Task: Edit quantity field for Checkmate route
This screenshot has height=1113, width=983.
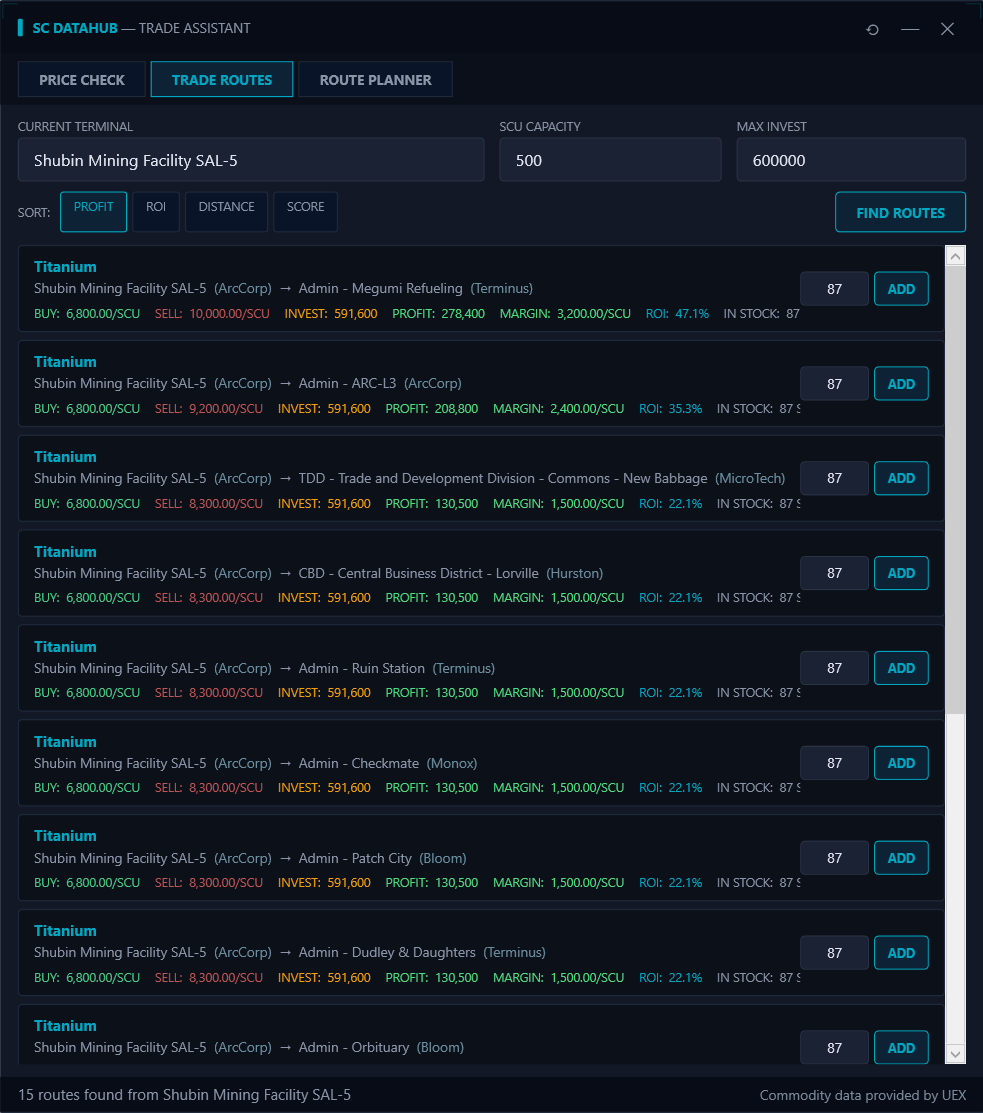Action: click(835, 763)
